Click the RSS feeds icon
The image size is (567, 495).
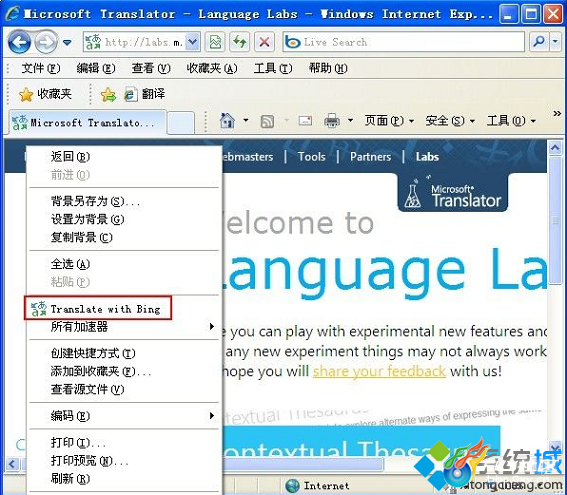click(267, 121)
